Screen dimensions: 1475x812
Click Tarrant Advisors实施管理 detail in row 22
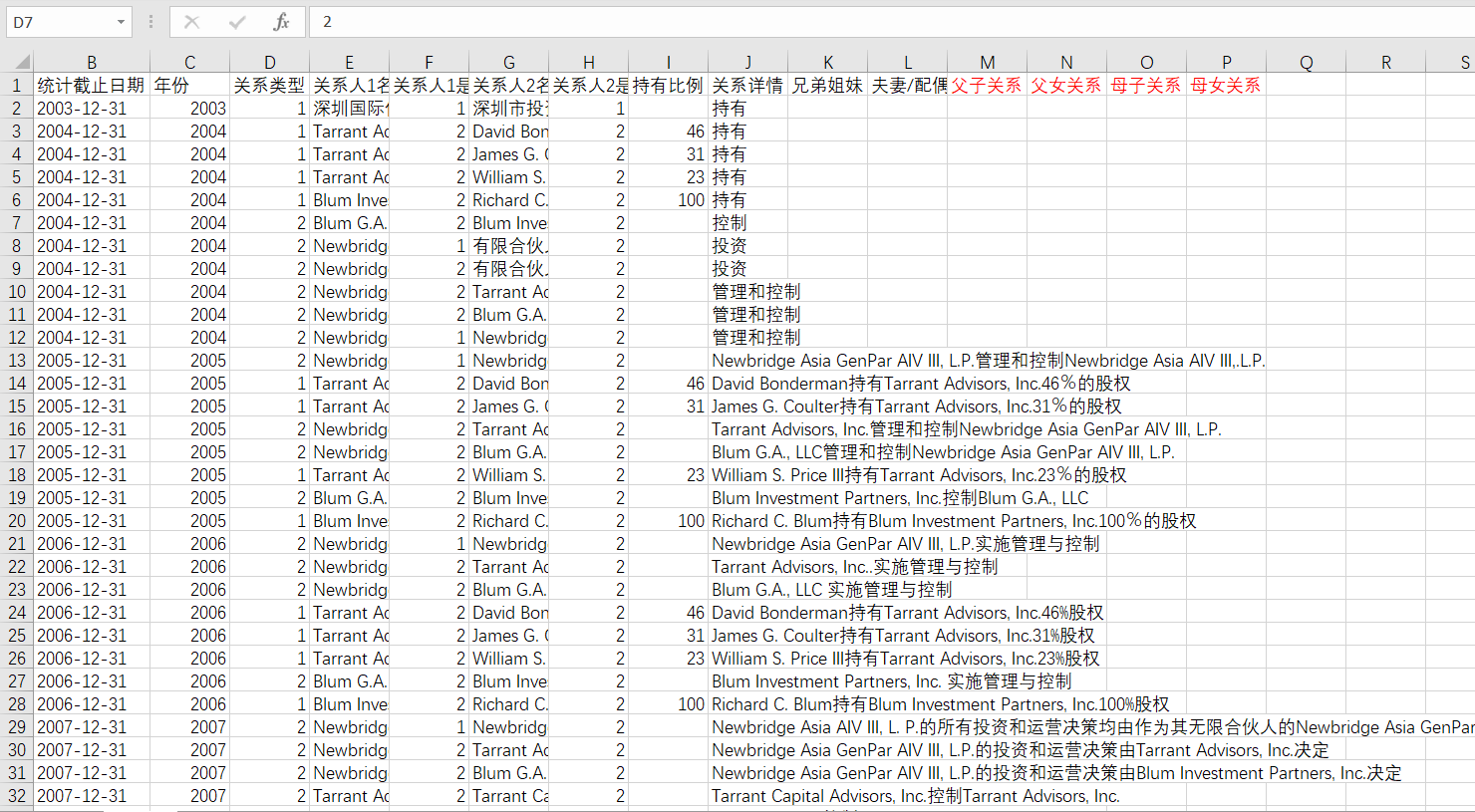coord(854,566)
